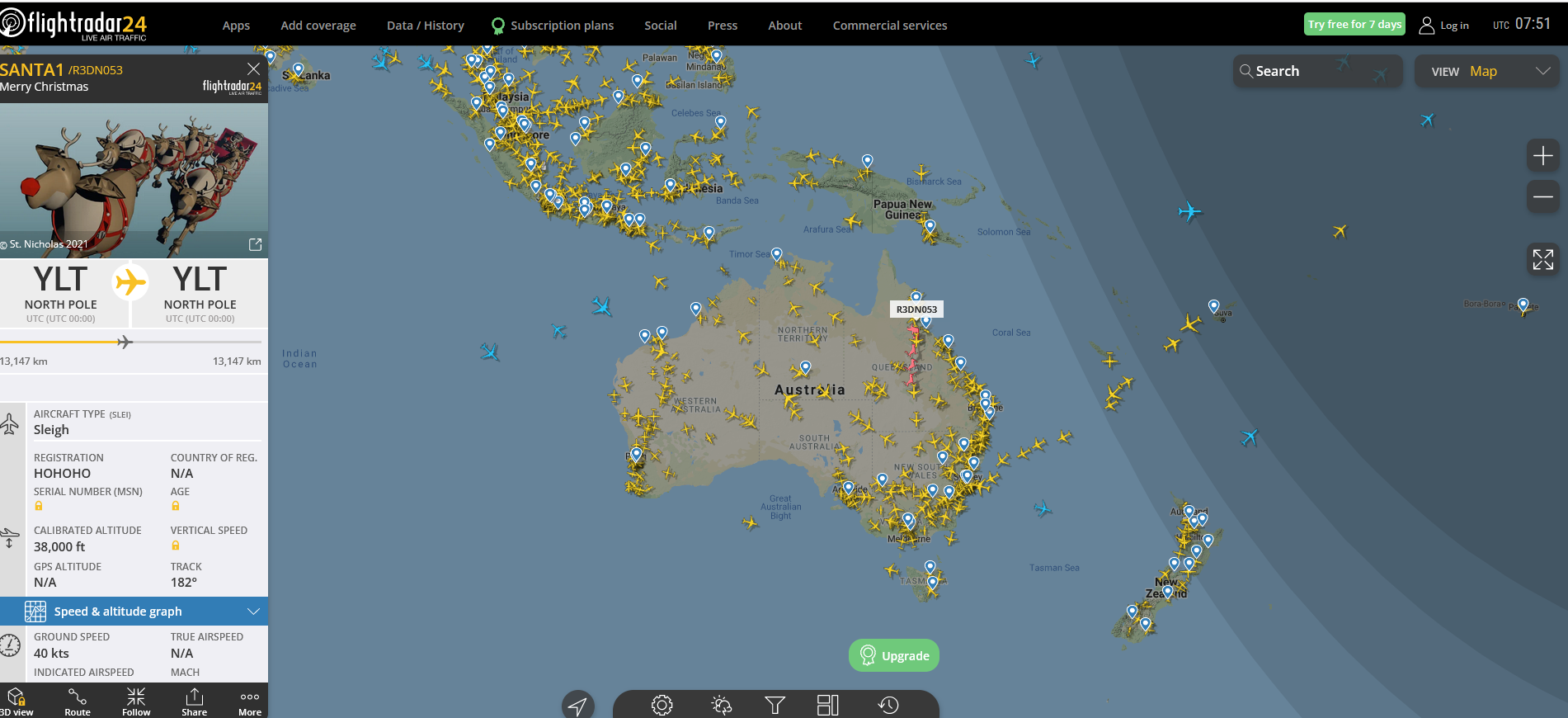1568x718 pixels.
Task: Open Add coverage page
Action: [x=318, y=26]
